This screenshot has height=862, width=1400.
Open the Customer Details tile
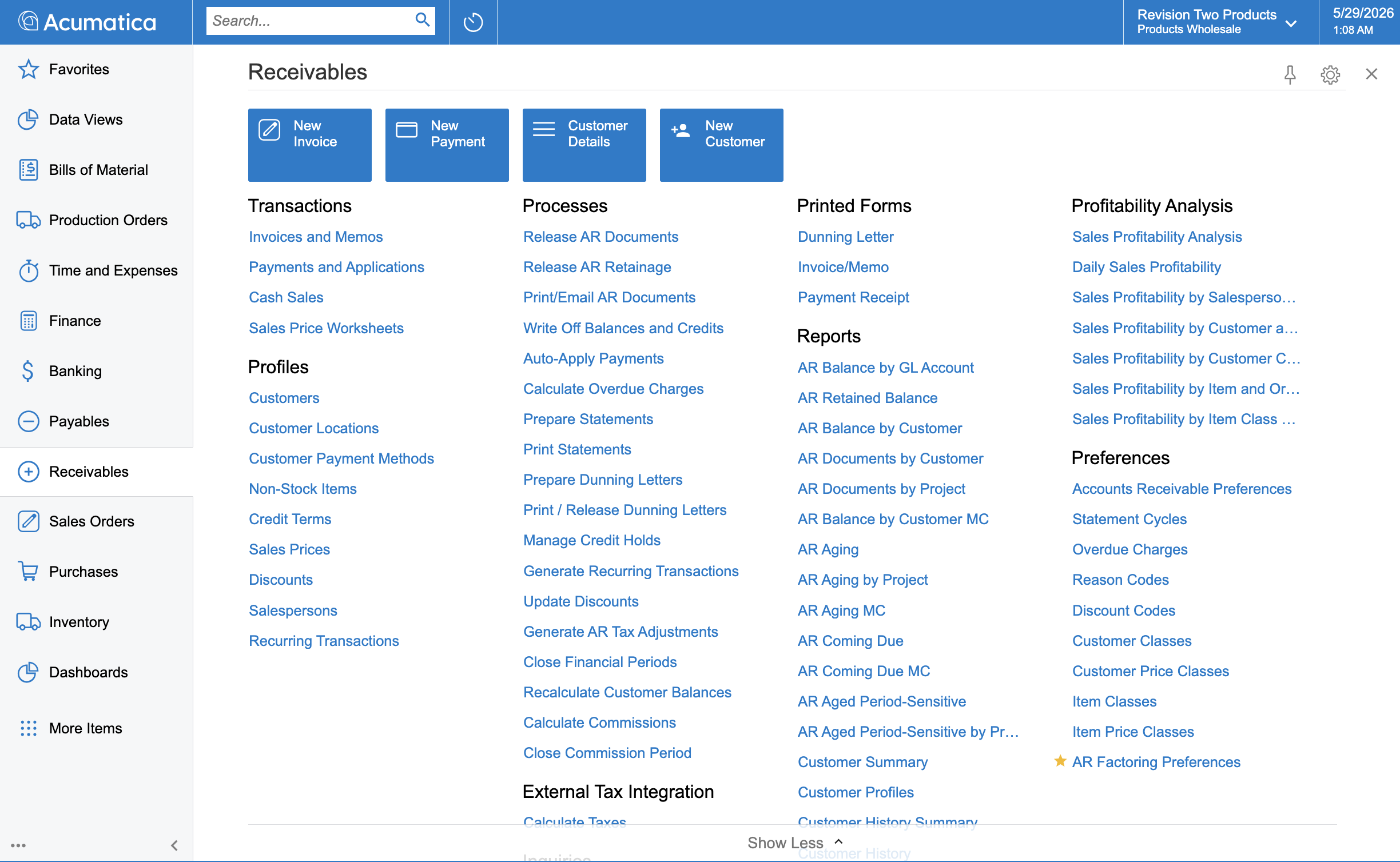(x=584, y=145)
